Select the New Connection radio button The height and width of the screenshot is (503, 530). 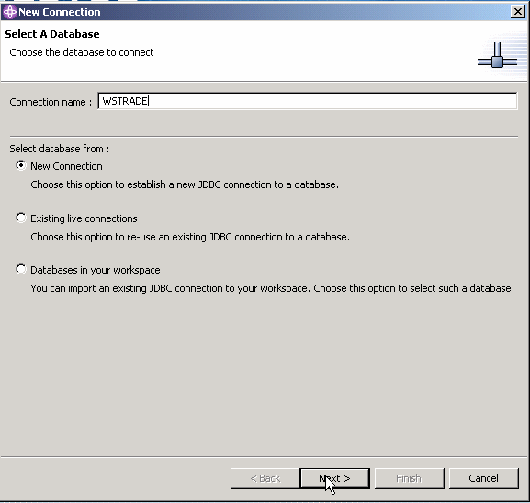(21, 166)
